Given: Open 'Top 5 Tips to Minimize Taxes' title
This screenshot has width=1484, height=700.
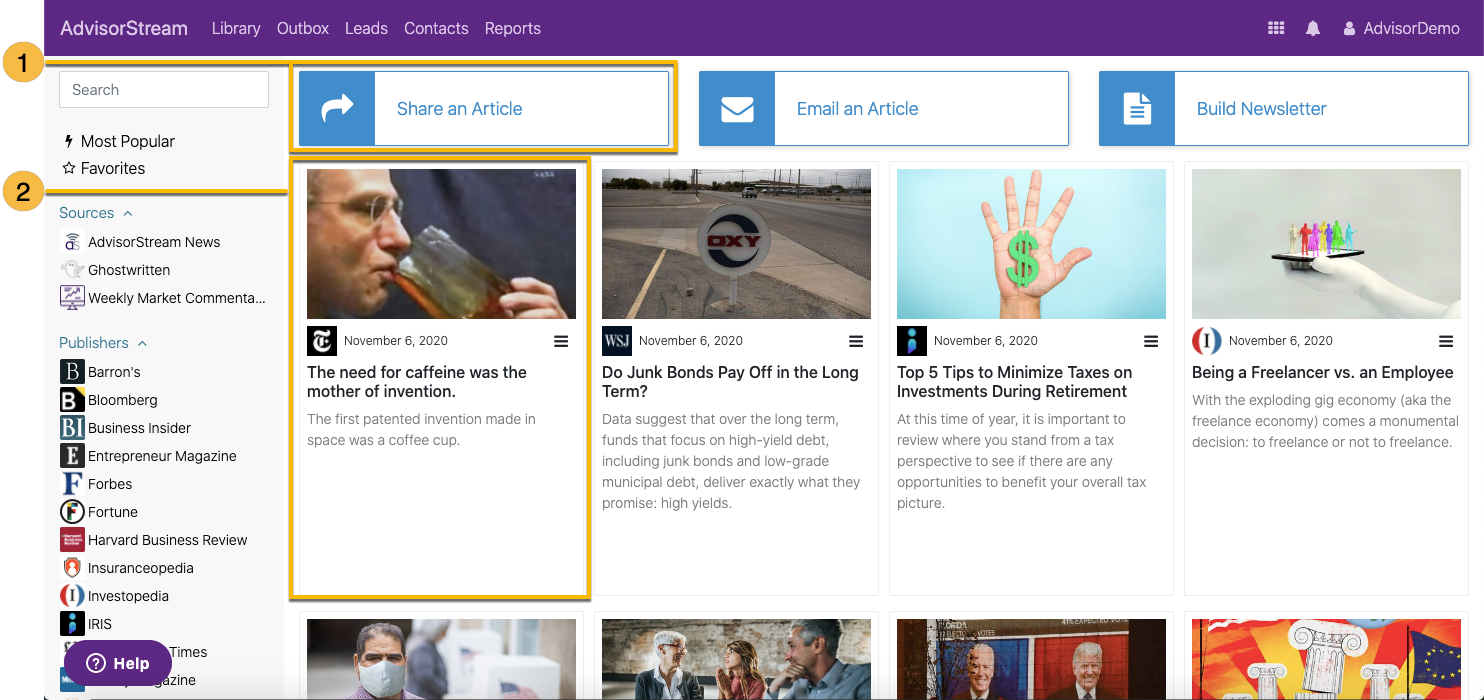Looking at the screenshot, I should [x=1015, y=382].
